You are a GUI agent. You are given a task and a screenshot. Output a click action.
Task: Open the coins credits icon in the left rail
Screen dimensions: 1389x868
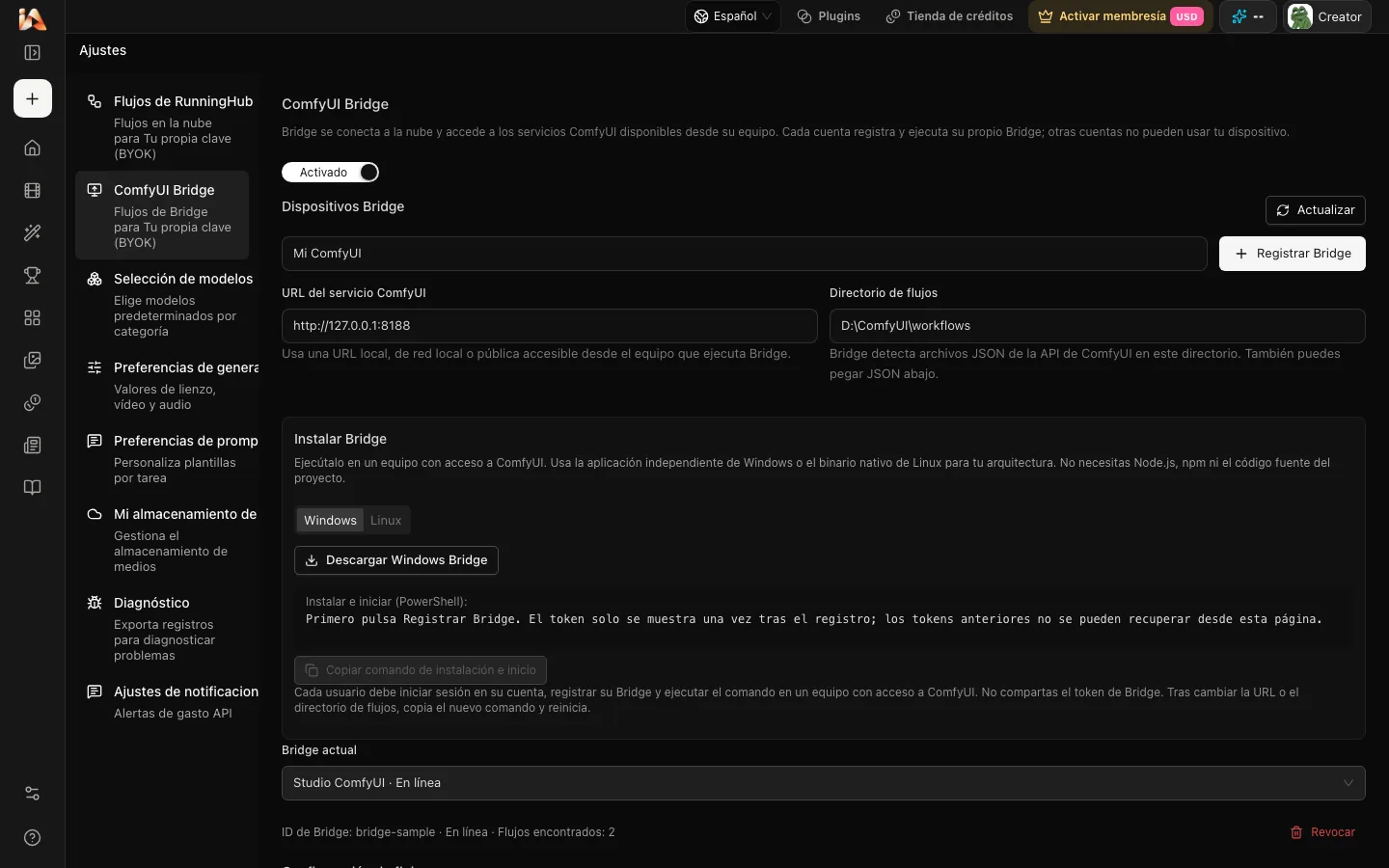click(x=32, y=402)
